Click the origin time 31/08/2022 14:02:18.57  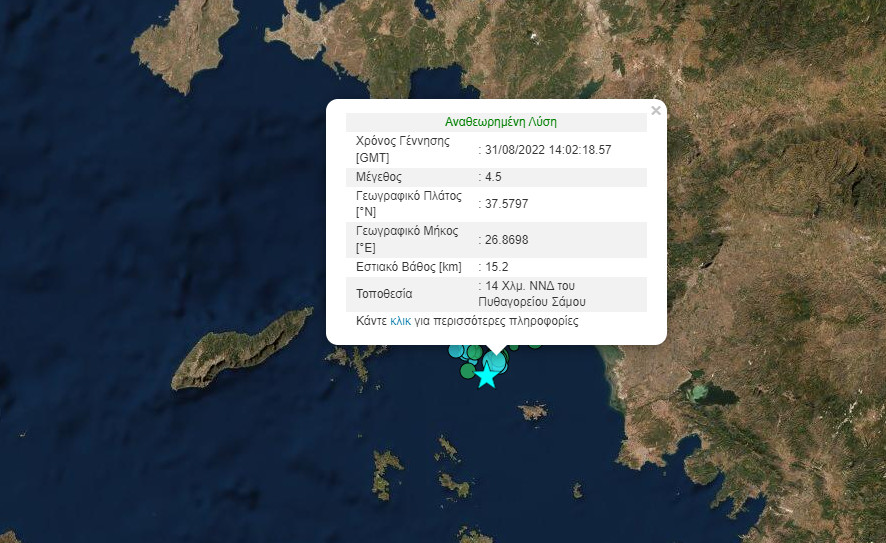(x=547, y=150)
